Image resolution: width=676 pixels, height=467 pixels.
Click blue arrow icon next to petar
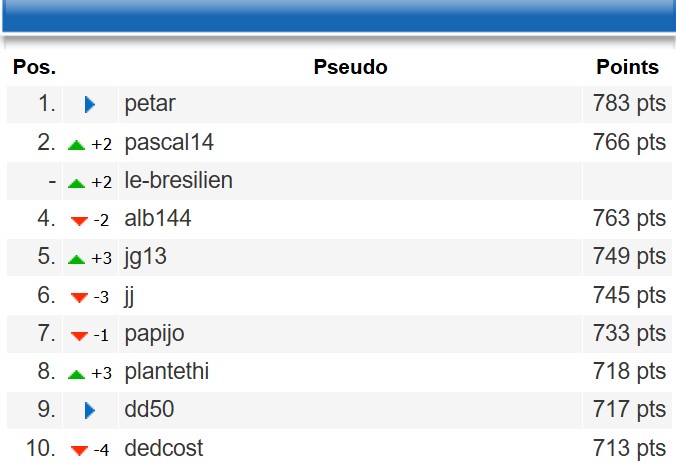(x=89, y=104)
